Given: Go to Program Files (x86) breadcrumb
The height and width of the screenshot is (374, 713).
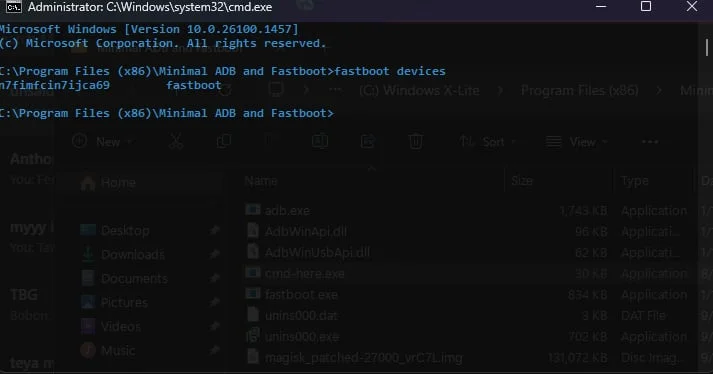Looking at the screenshot, I should click(x=579, y=90).
